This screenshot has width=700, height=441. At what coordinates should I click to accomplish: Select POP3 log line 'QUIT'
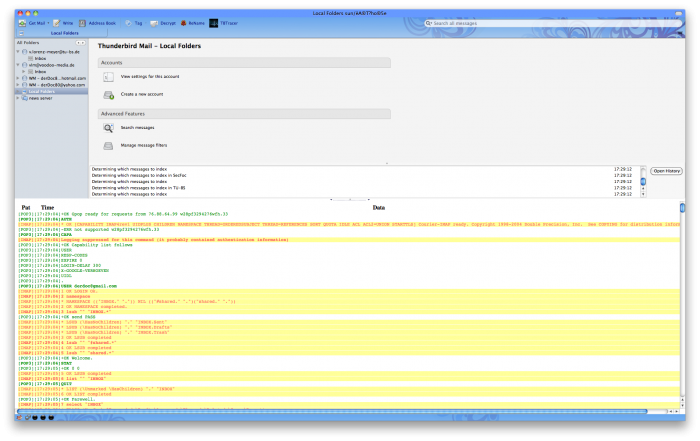(45, 384)
